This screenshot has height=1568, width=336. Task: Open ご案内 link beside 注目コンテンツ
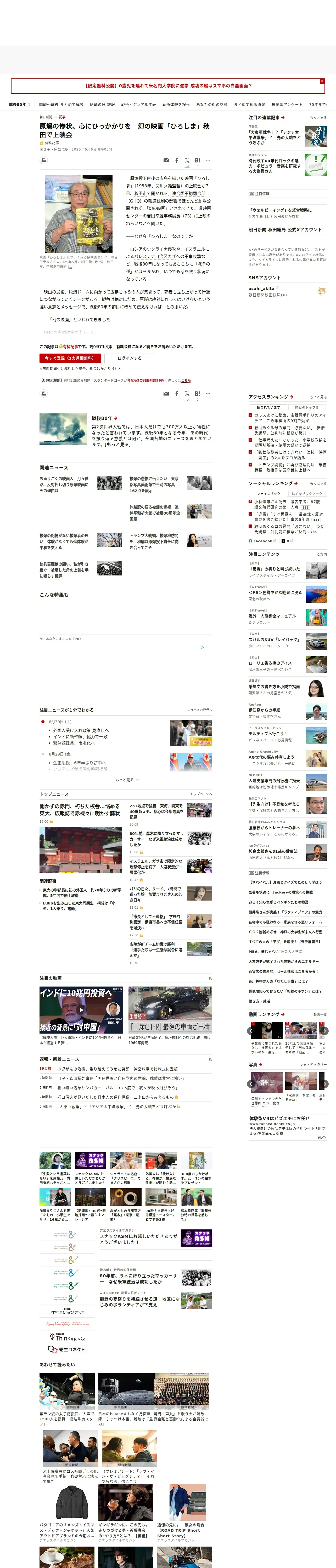tap(322, 555)
